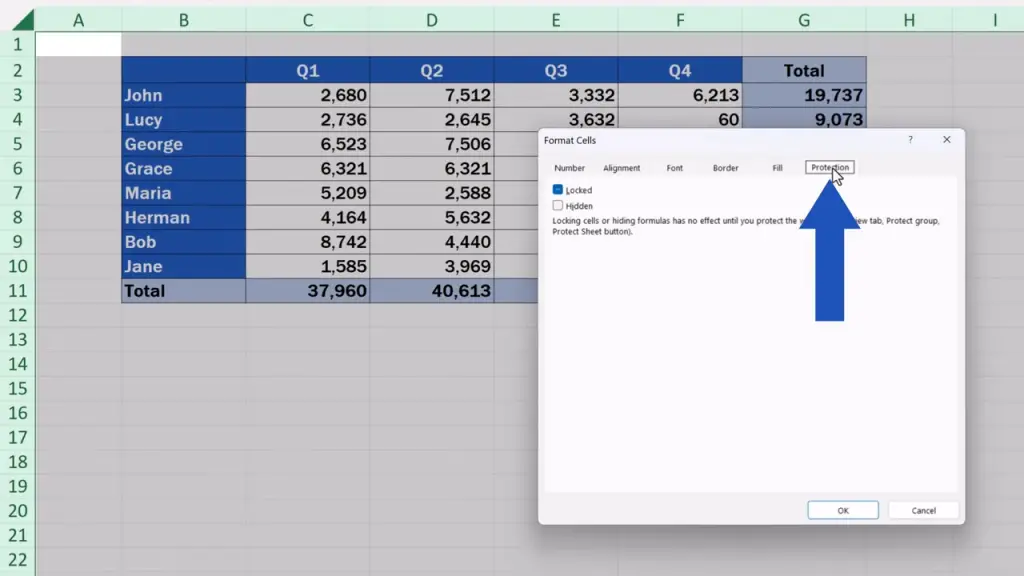Select John's Total cell 19,737

[x=804, y=96]
